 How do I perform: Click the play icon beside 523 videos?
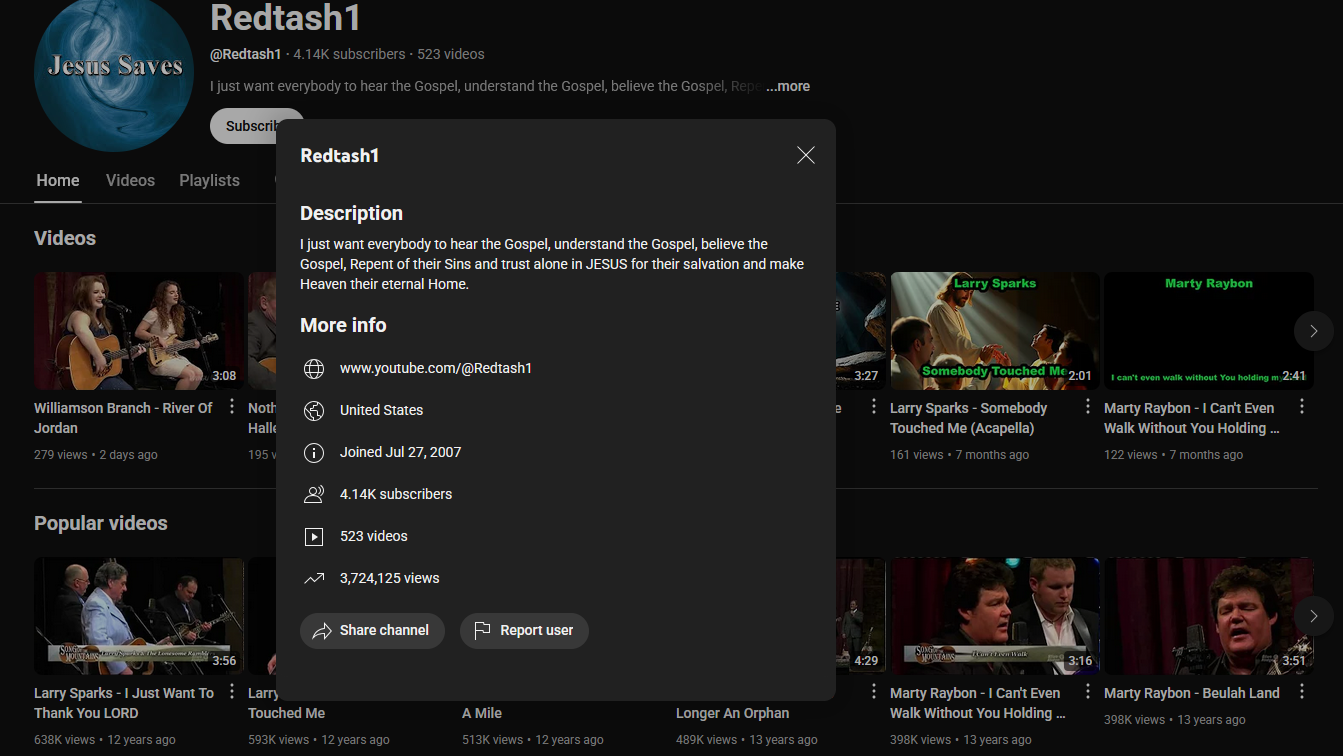[x=314, y=537]
